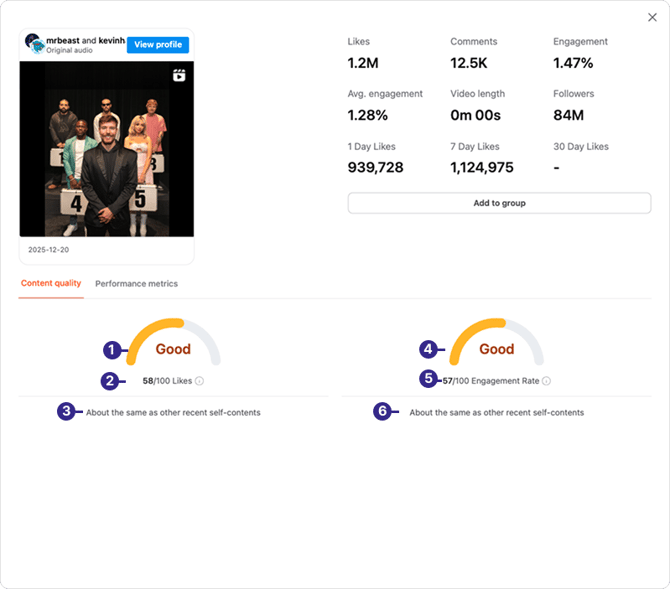Image resolution: width=670 pixels, height=589 pixels.
Task: Click the View profile button
Action: click(158, 45)
